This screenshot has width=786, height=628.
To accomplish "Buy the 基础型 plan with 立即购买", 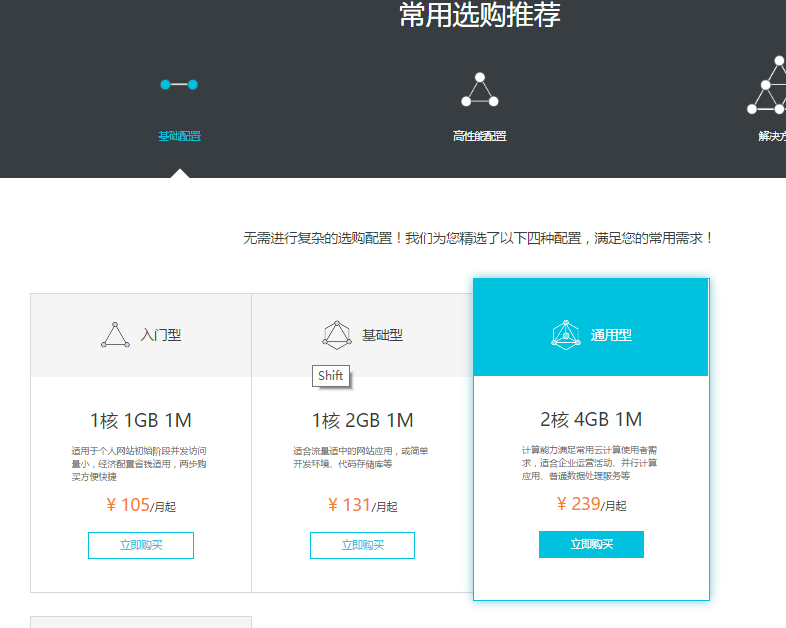I will (x=362, y=545).
